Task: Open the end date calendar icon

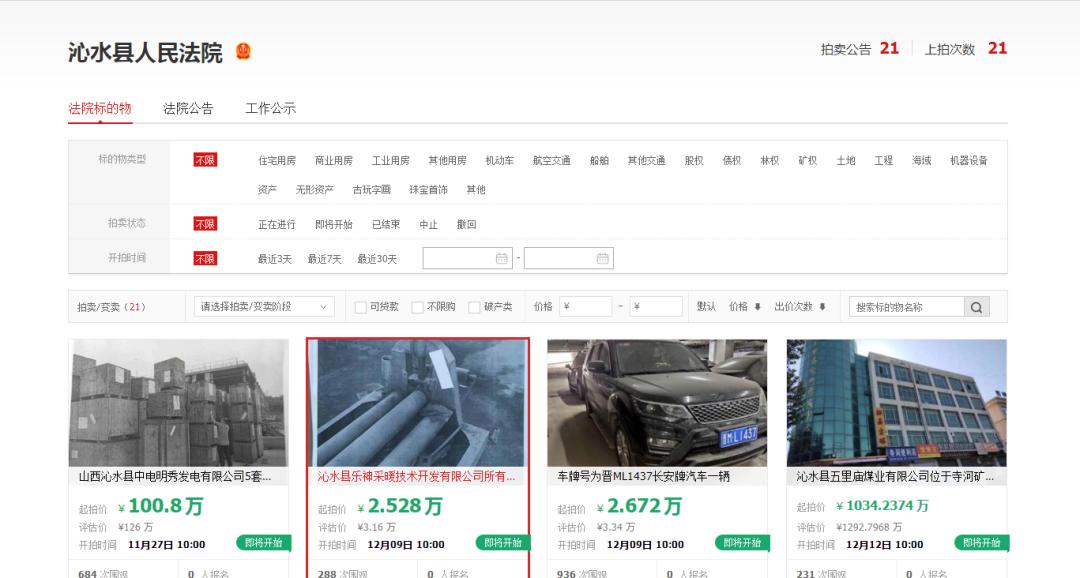Action: tap(602, 259)
